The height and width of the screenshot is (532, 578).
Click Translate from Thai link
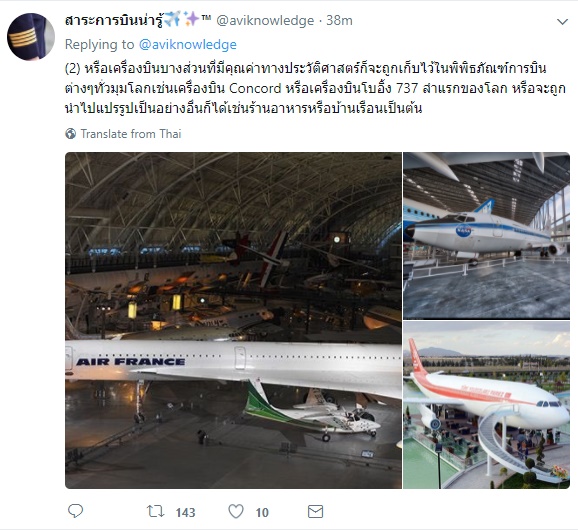click(131, 133)
